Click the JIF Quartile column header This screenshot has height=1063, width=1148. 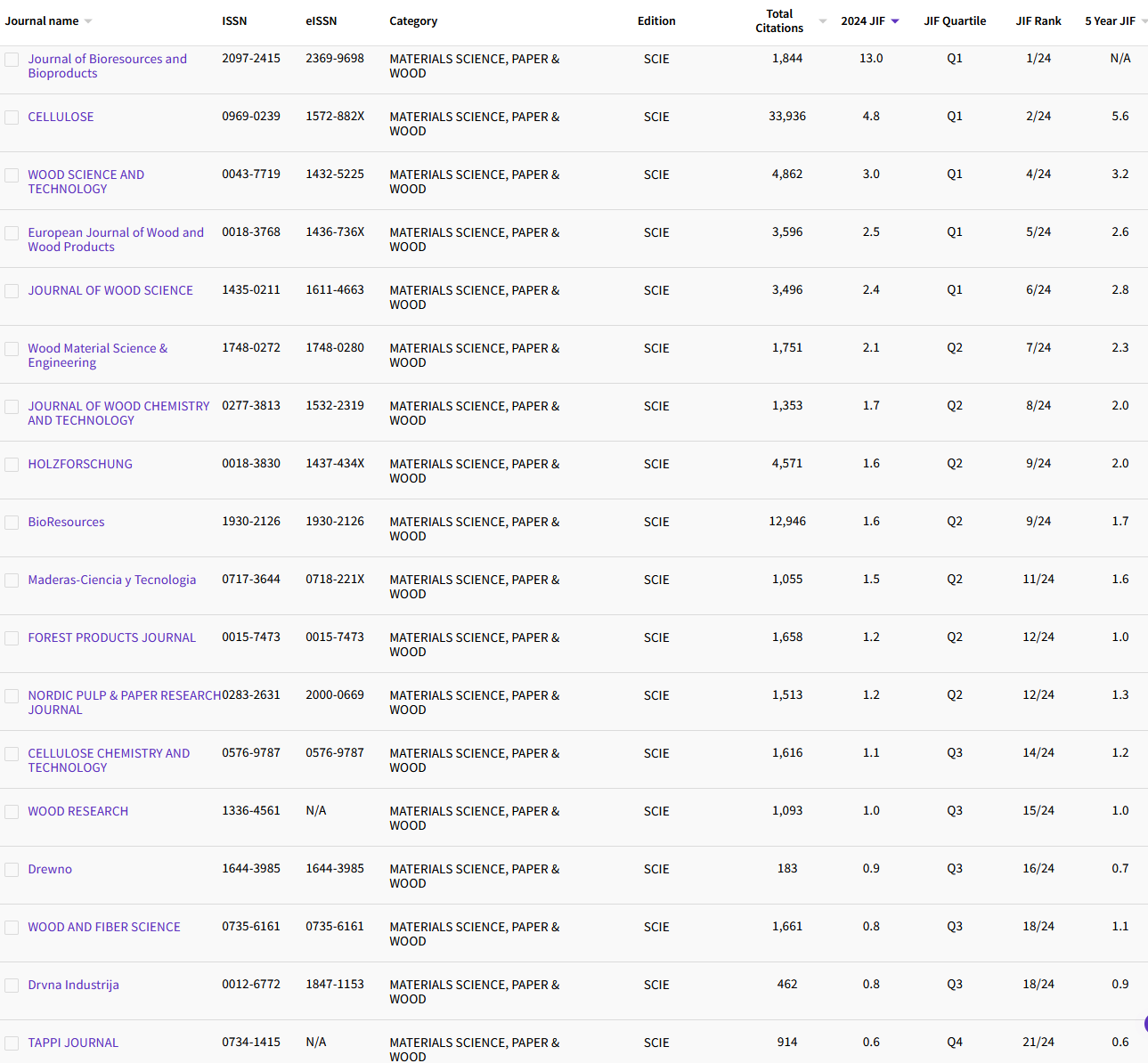click(x=955, y=20)
